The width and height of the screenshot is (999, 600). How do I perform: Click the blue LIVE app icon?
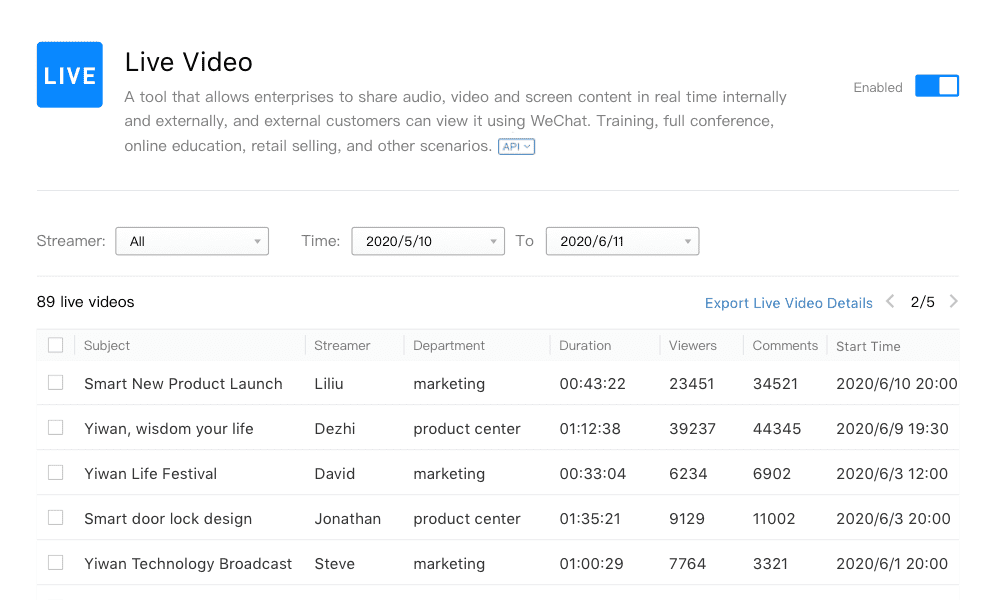(69, 75)
